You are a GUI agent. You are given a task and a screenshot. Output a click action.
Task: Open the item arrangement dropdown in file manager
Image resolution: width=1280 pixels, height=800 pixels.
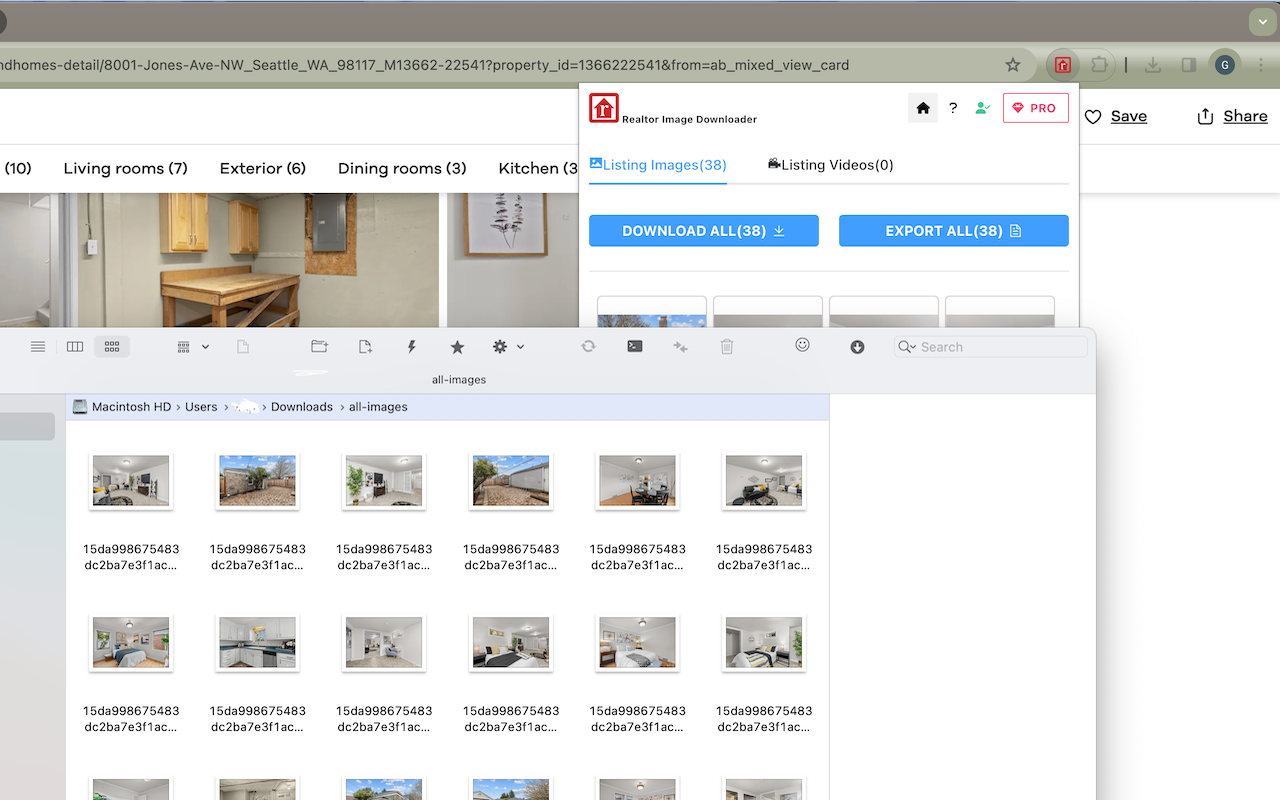tap(193, 347)
